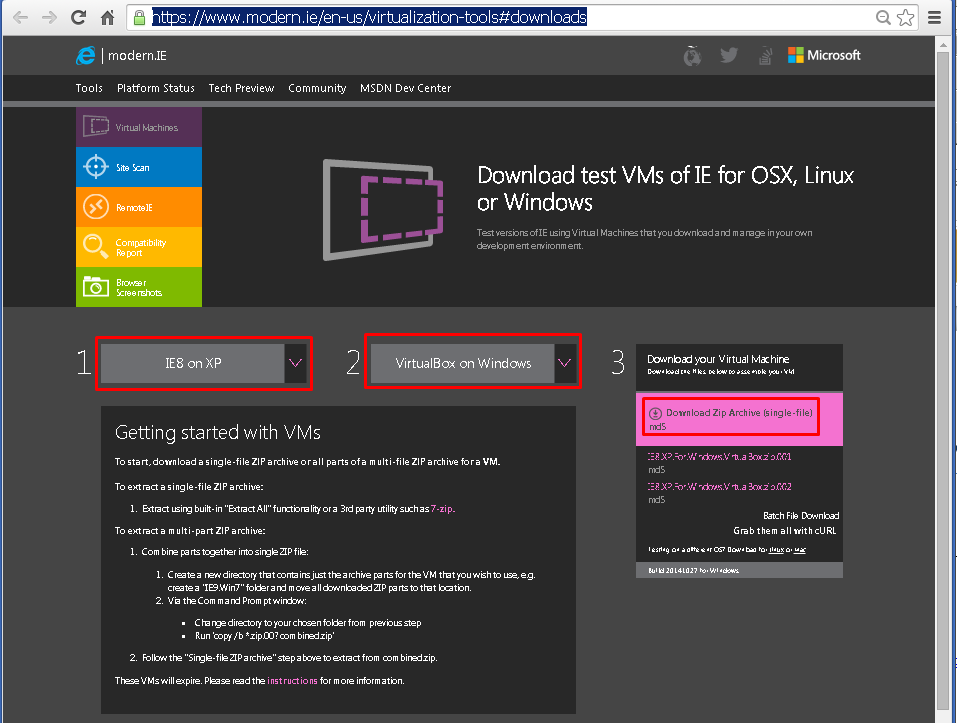
Task: Open the MSDN Dev Center menu item
Action: (405, 88)
